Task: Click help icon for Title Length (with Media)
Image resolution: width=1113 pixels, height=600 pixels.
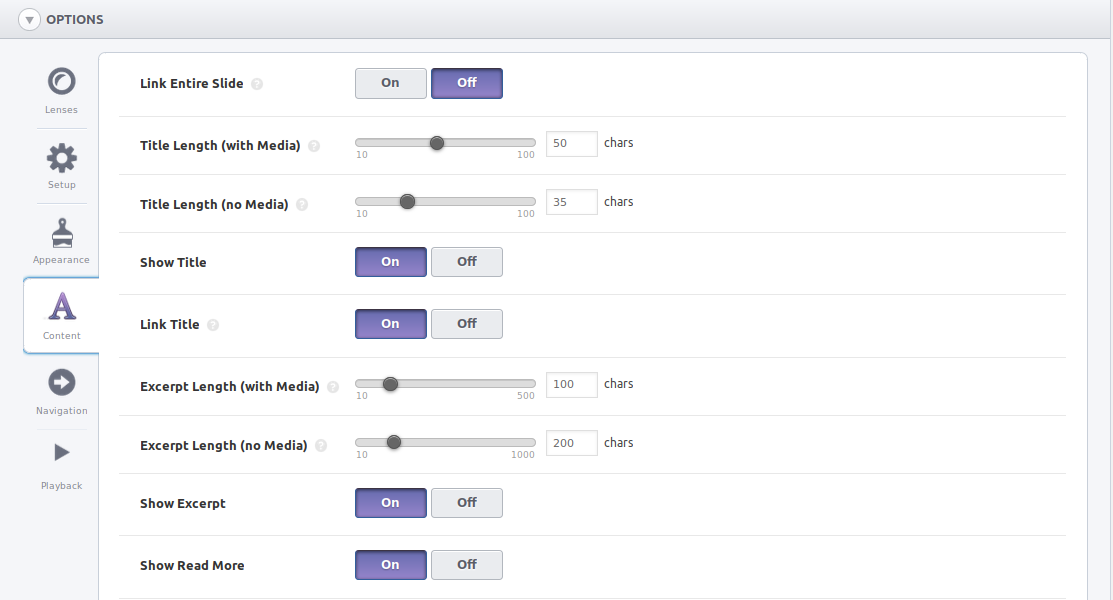Action: click(314, 146)
